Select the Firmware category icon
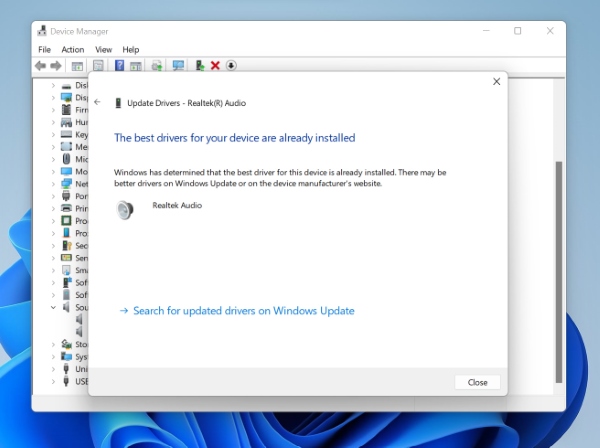This screenshot has width=600, height=448. click(66, 110)
